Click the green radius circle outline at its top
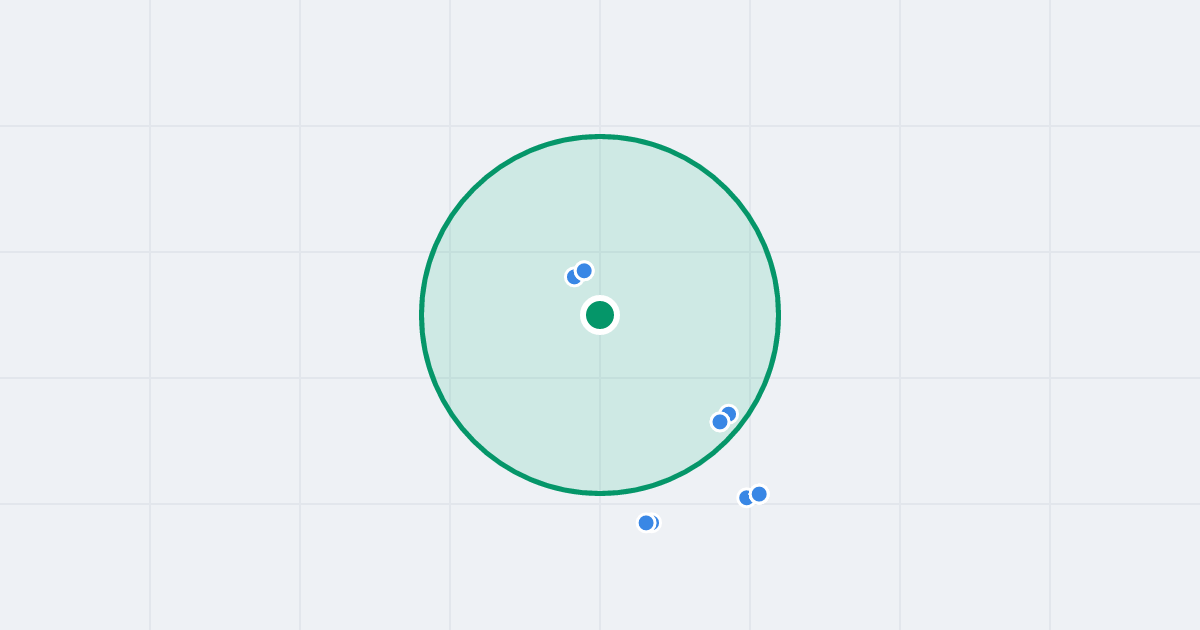This screenshot has width=1200, height=630. pos(600,136)
